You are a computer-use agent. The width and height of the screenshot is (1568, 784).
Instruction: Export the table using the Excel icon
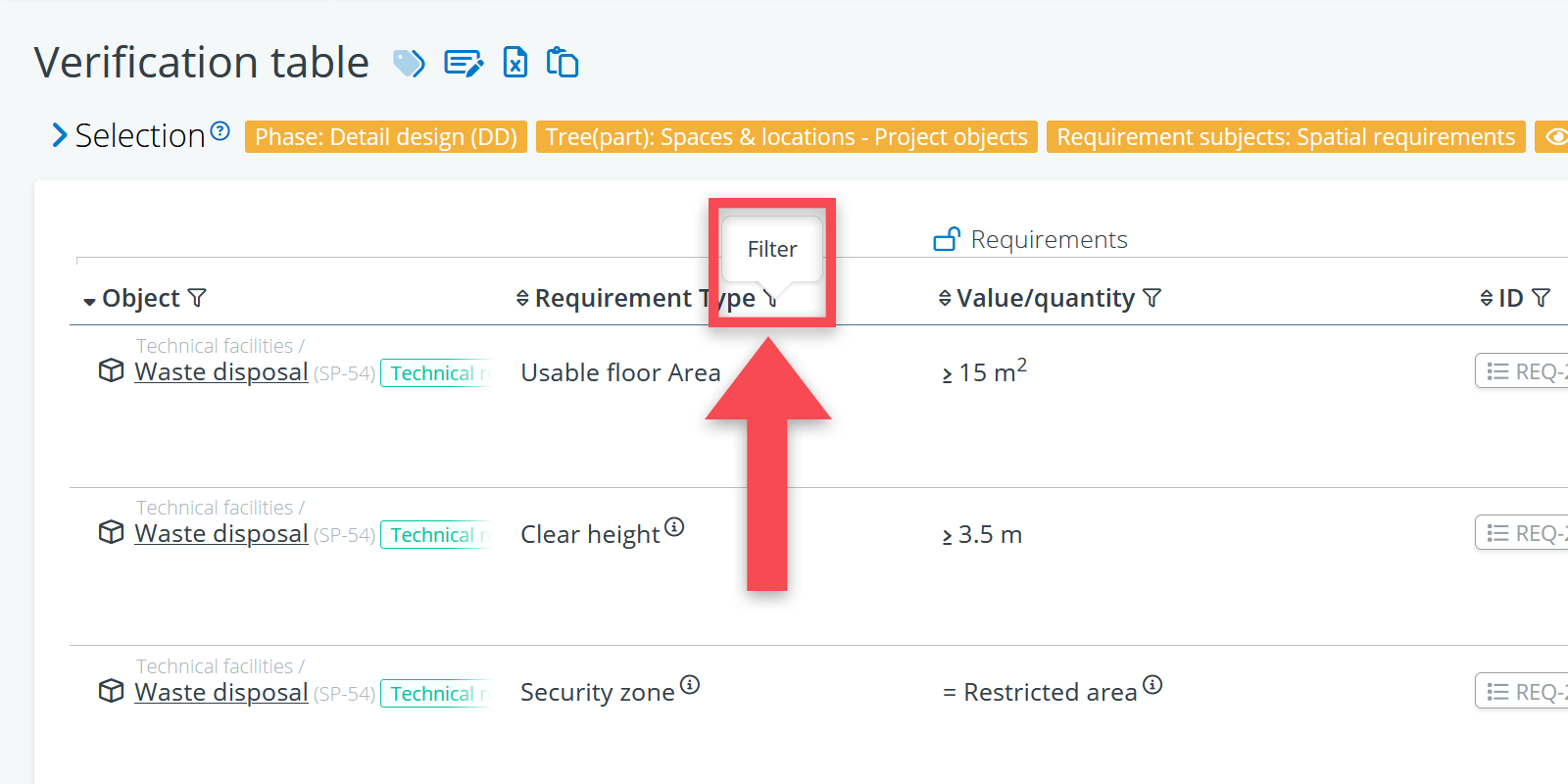[514, 63]
